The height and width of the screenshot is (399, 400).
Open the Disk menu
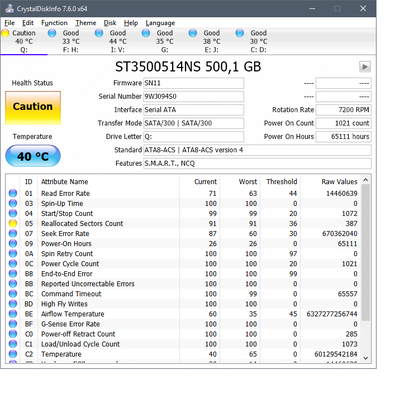[x=110, y=23]
